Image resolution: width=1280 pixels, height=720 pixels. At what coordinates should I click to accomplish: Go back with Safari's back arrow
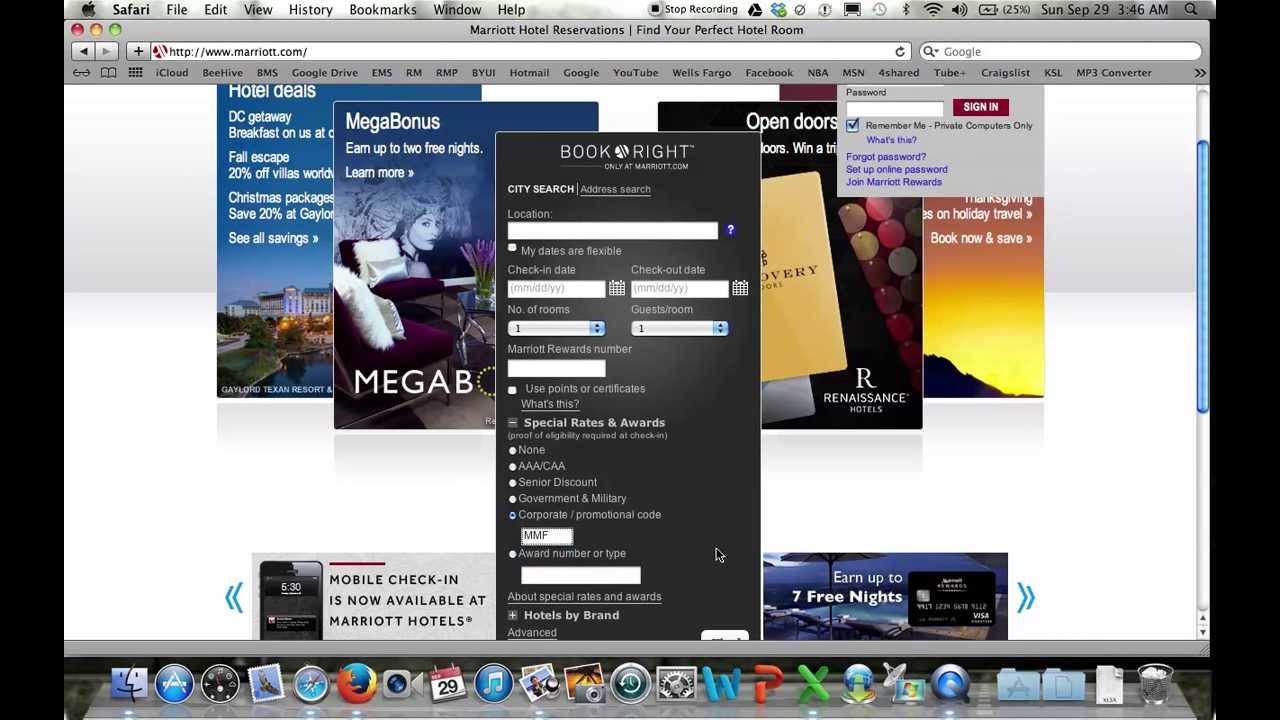tap(84, 52)
